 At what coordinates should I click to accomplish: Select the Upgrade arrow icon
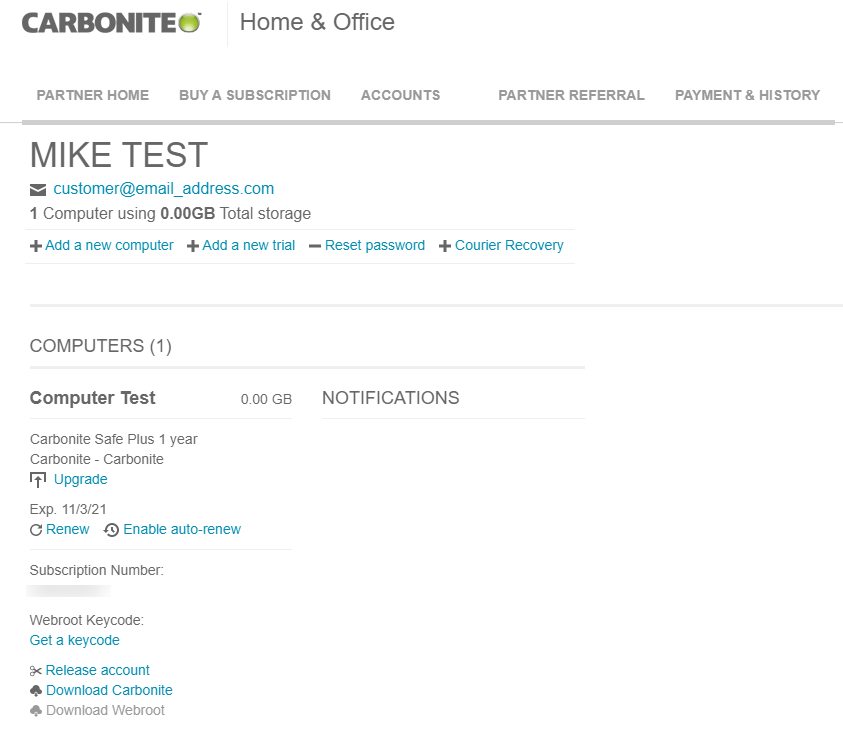pyautogui.click(x=36, y=479)
